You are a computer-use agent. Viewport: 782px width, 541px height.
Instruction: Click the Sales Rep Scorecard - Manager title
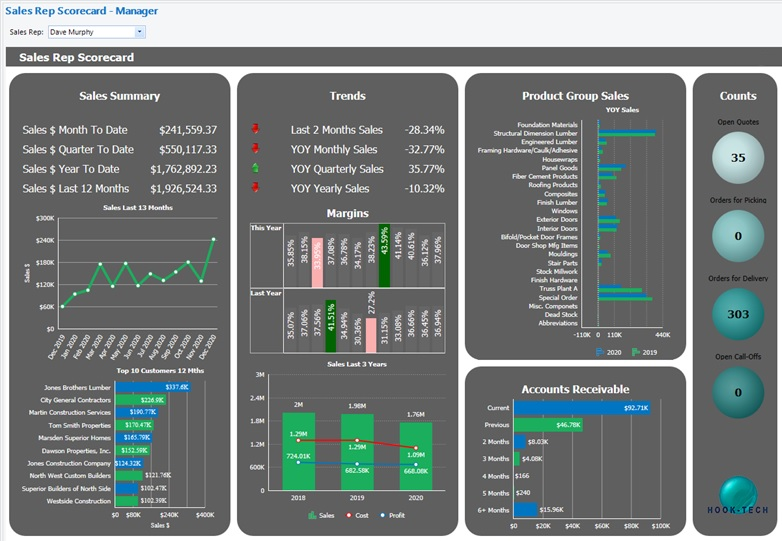coord(81,11)
